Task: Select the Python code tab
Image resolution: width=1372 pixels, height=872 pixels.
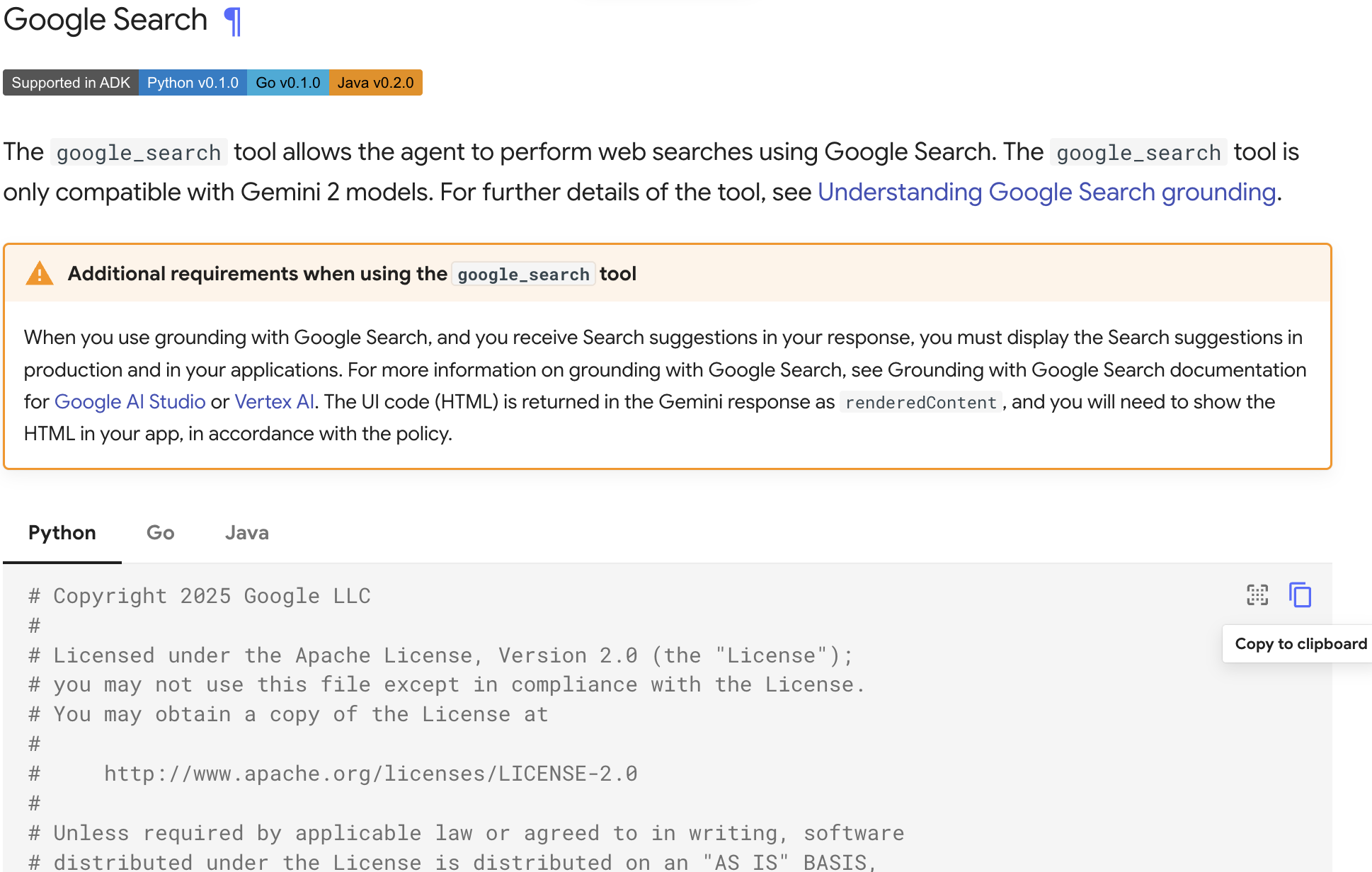Action: pyautogui.click(x=62, y=533)
